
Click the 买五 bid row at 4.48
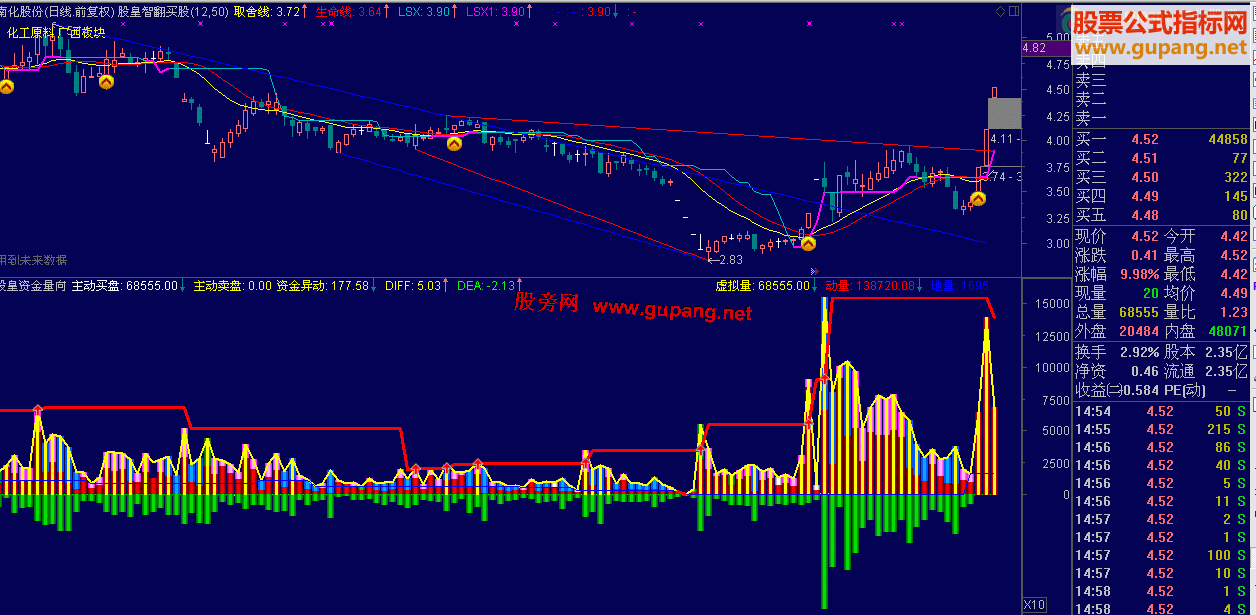pos(1161,215)
